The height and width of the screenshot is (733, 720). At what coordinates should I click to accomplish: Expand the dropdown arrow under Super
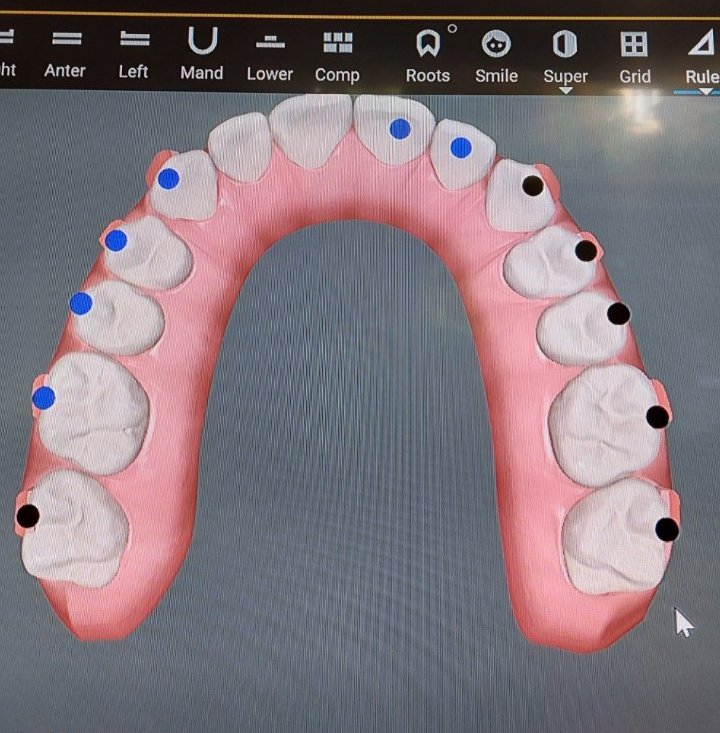[565, 91]
